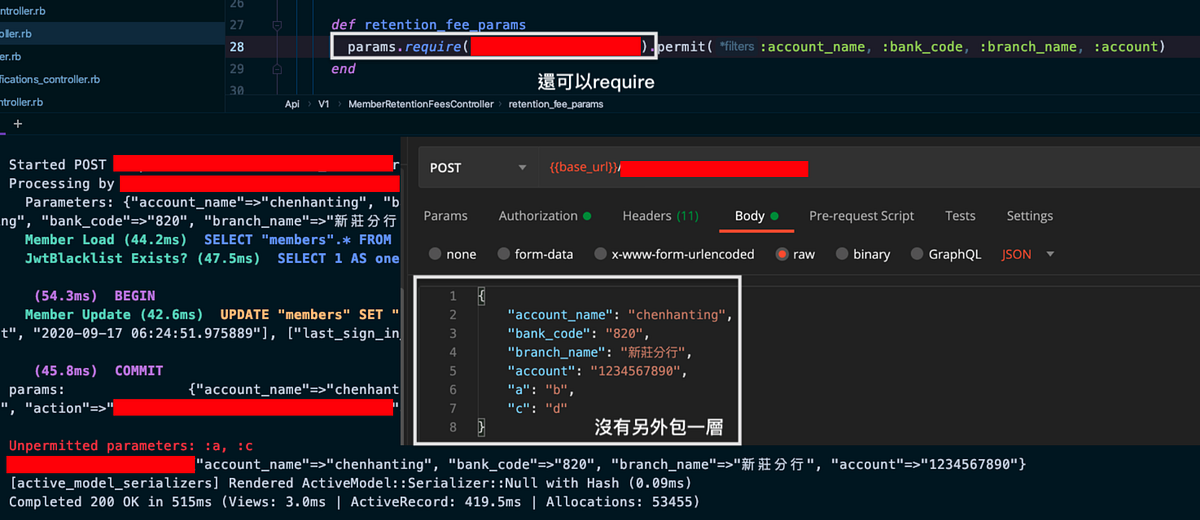Click the V1 breadcrumb
Screen dimensions: 1200x520
(324, 104)
